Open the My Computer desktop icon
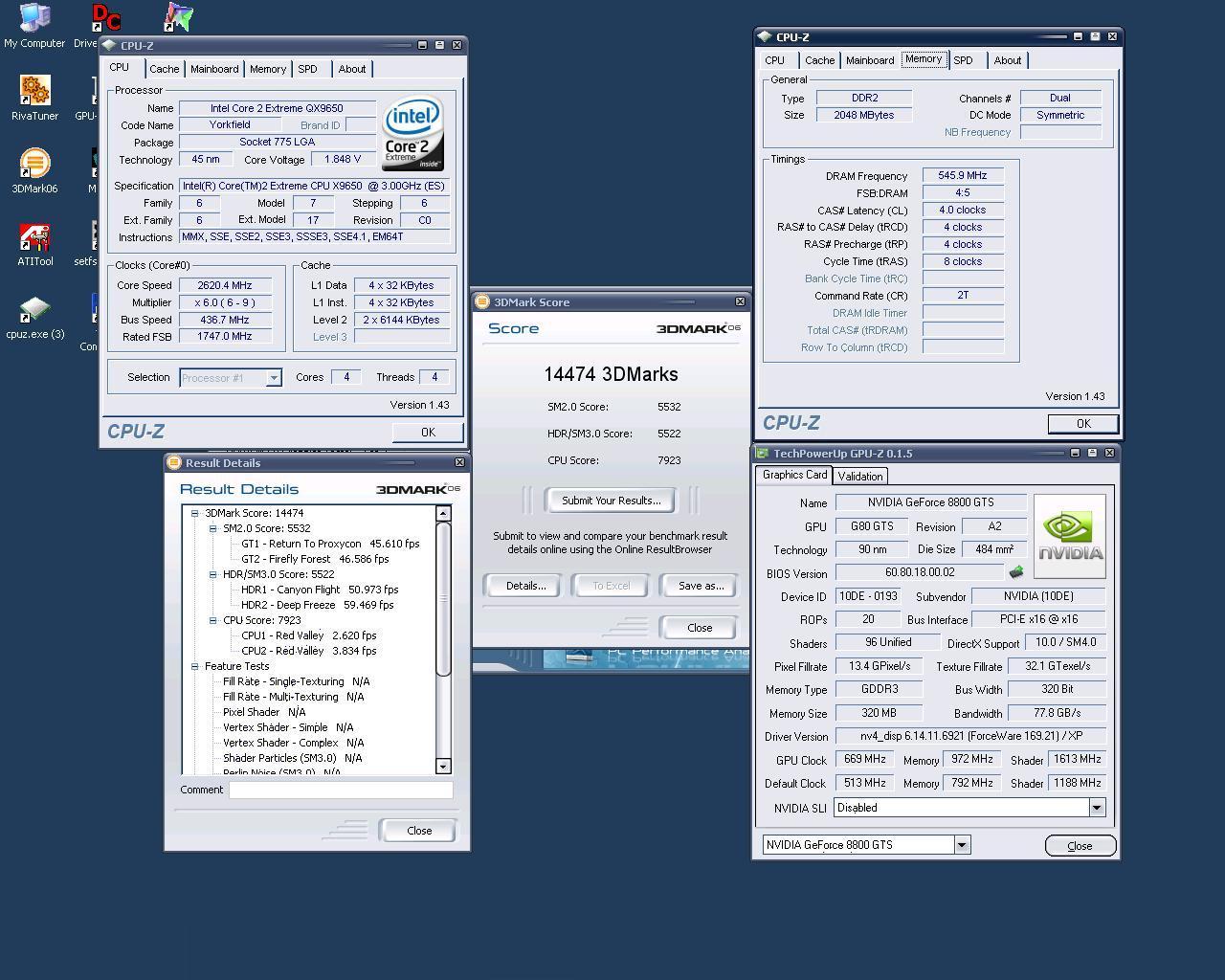 34,26
